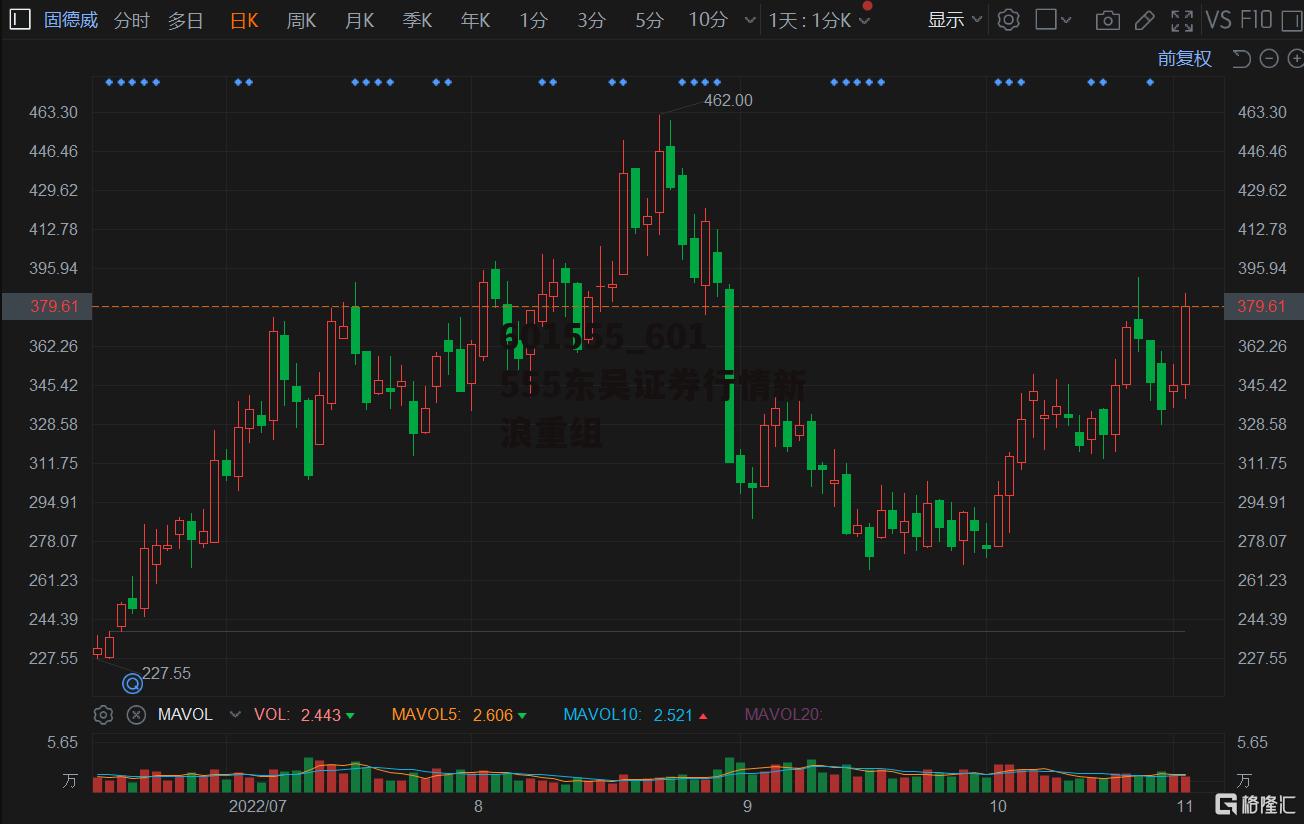Take a chart screenshot with camera icon

(1107, 20)
